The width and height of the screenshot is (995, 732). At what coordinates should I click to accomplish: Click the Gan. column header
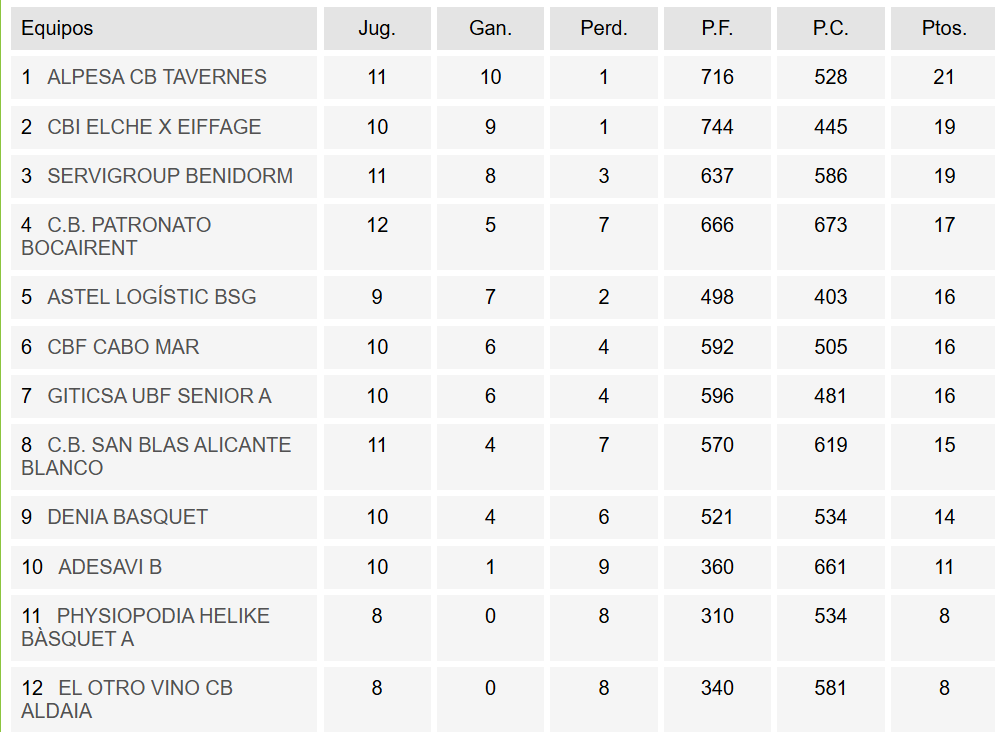click(490, 28)
